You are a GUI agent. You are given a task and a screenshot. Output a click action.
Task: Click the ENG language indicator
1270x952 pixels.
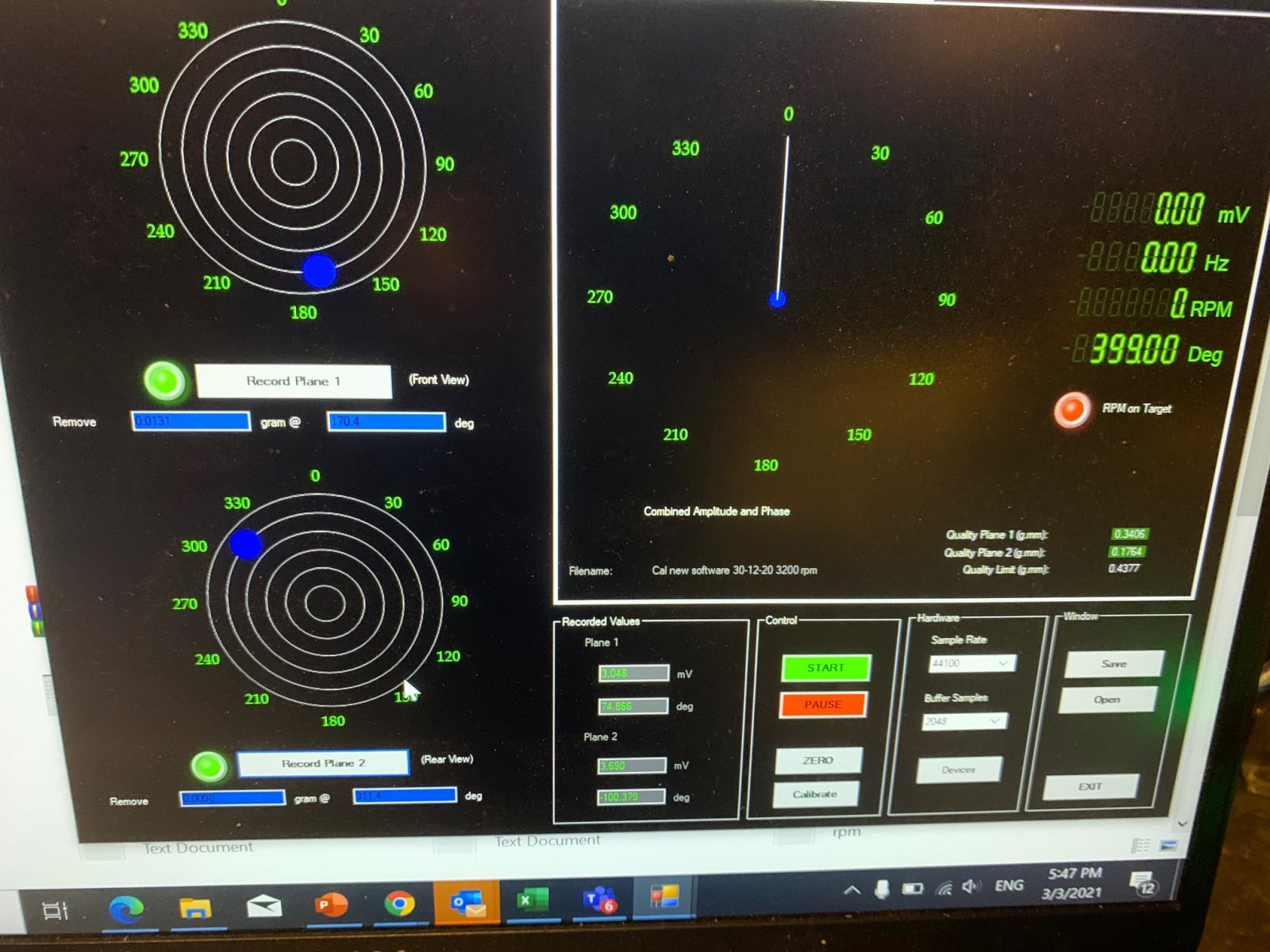pyautogui.click(x=1009, y=885)
